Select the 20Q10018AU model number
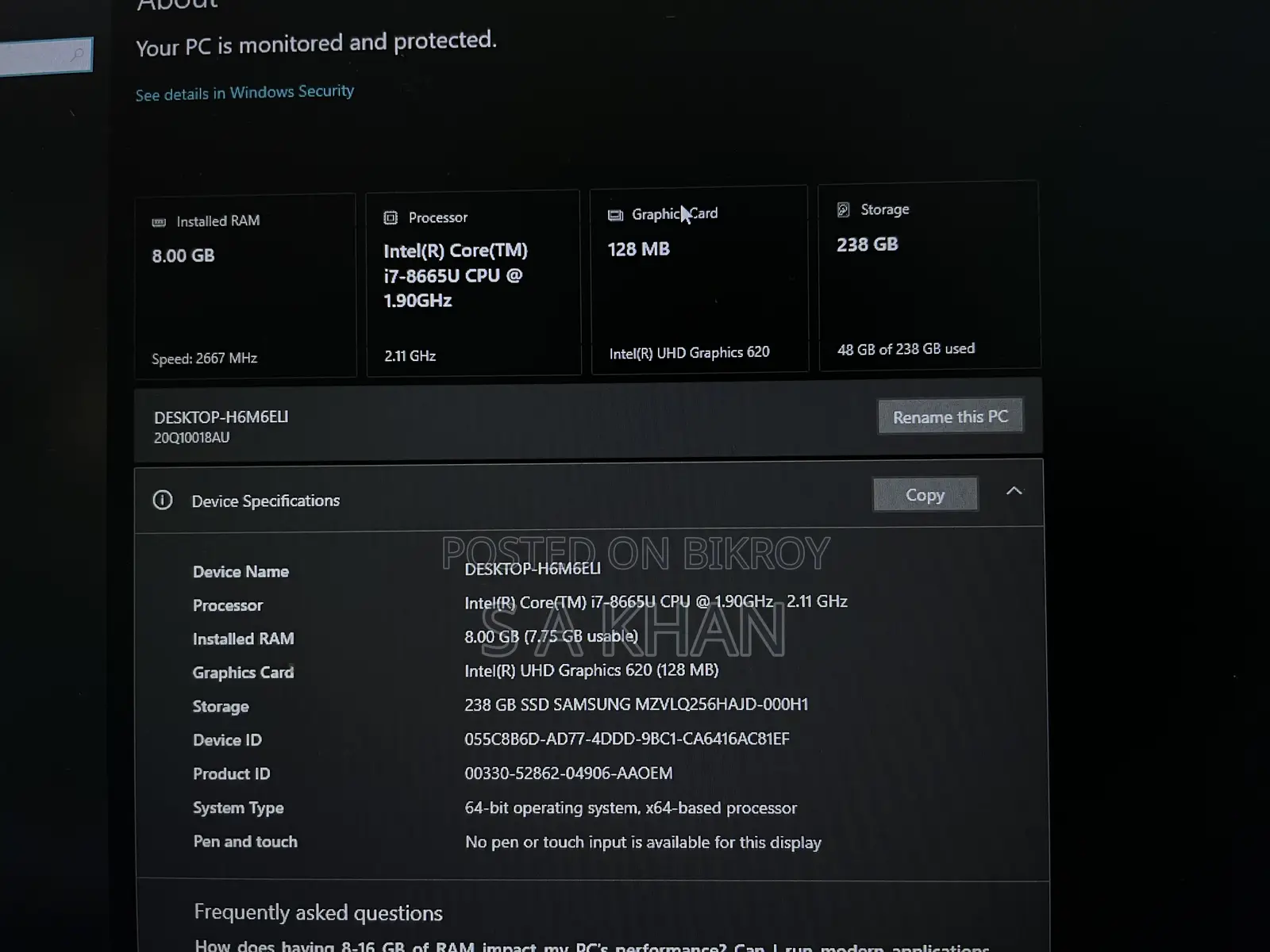 [192, 438]
